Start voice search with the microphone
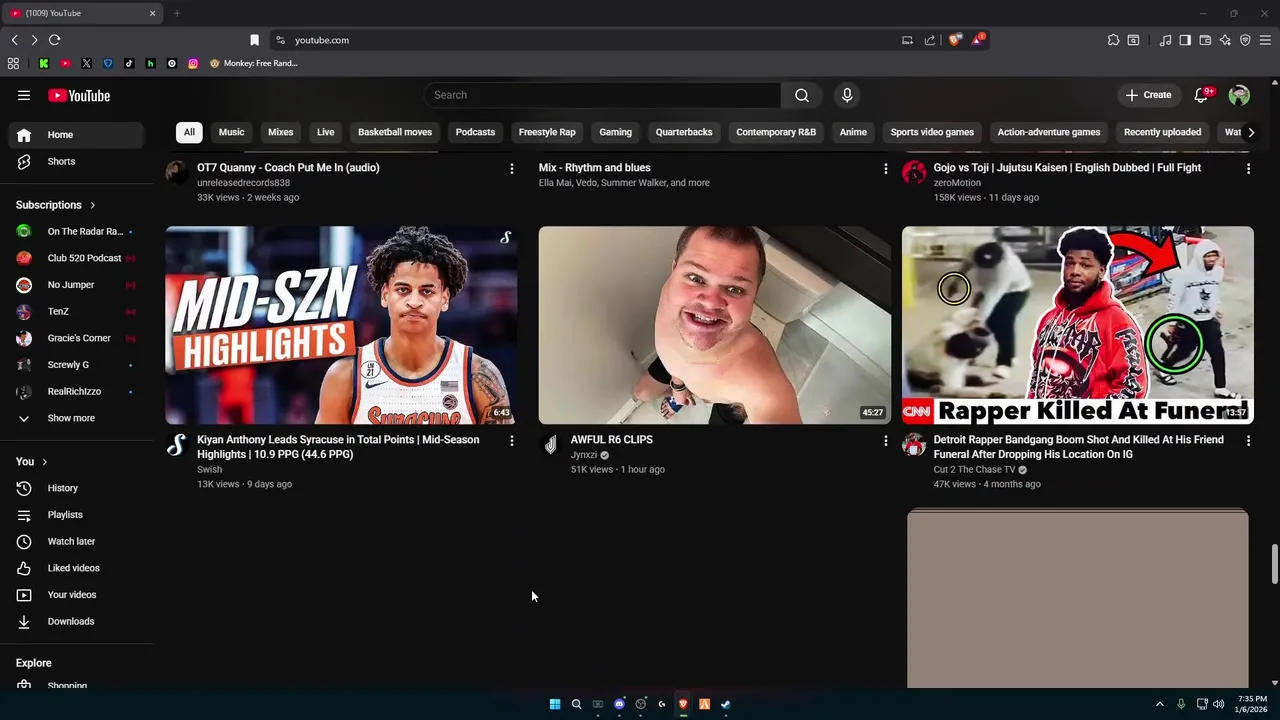 click(847, 95)
